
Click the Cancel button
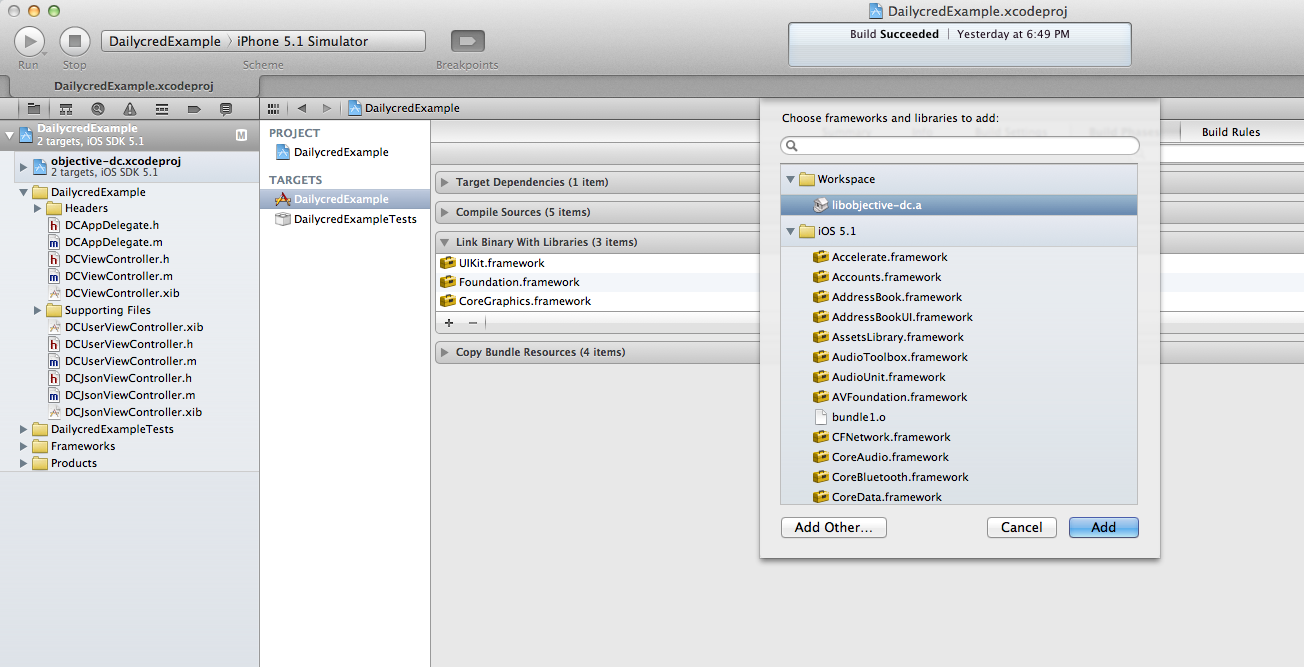click(x=1022, y=527)
